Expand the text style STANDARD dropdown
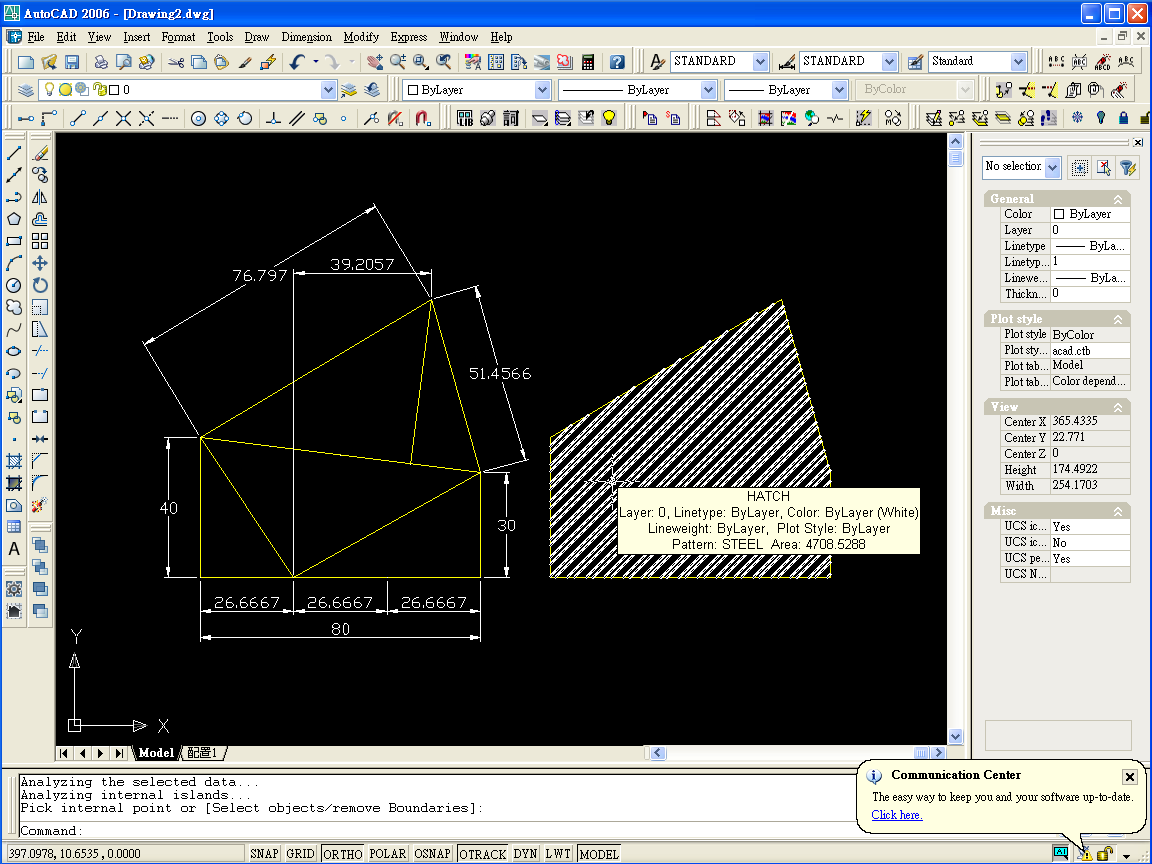 [x=760, y=62]
